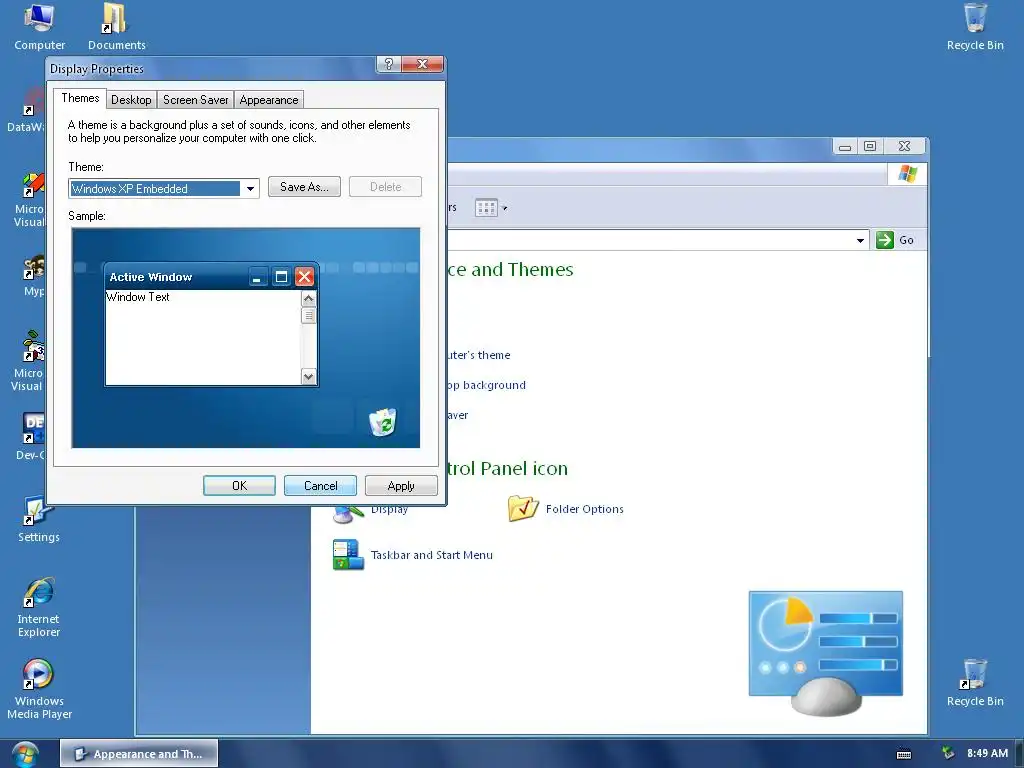Expand the Views button dropdown arrow

click(x=504, y=208)
